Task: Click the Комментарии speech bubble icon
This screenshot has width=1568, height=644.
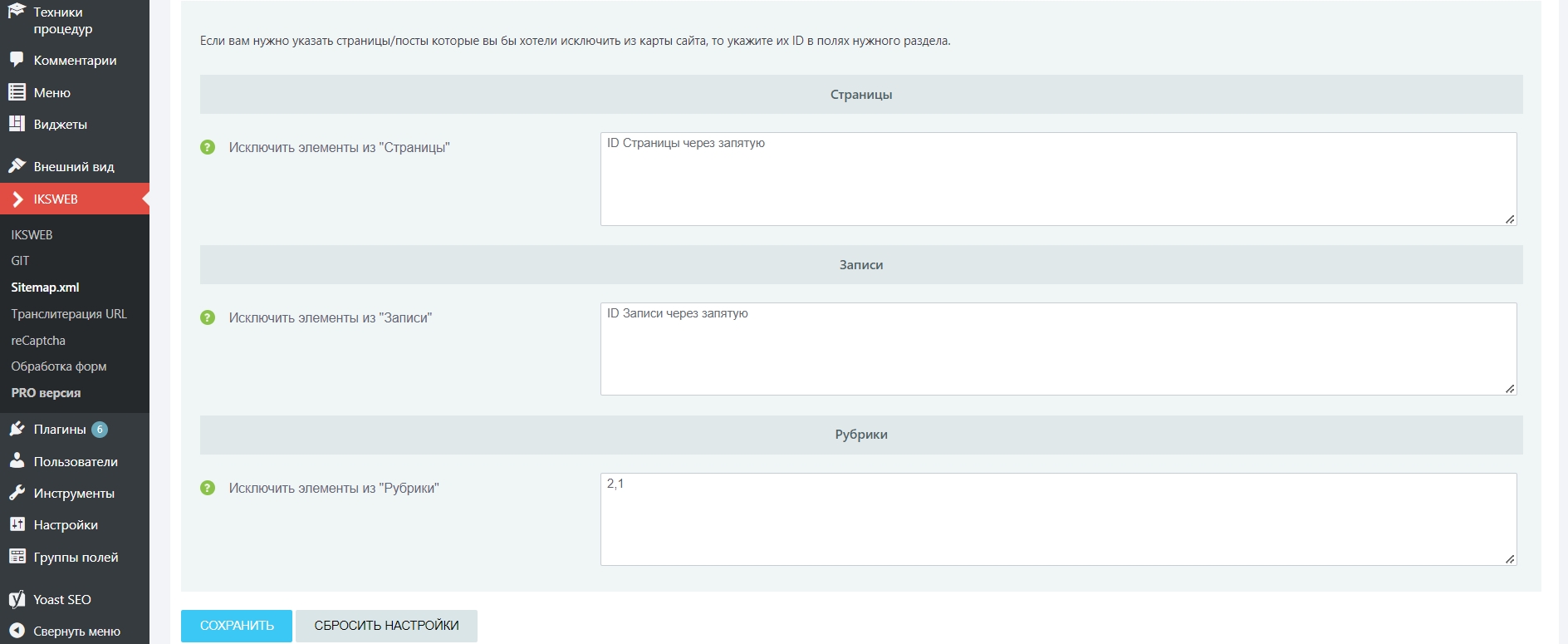Action: pos(17,60)
